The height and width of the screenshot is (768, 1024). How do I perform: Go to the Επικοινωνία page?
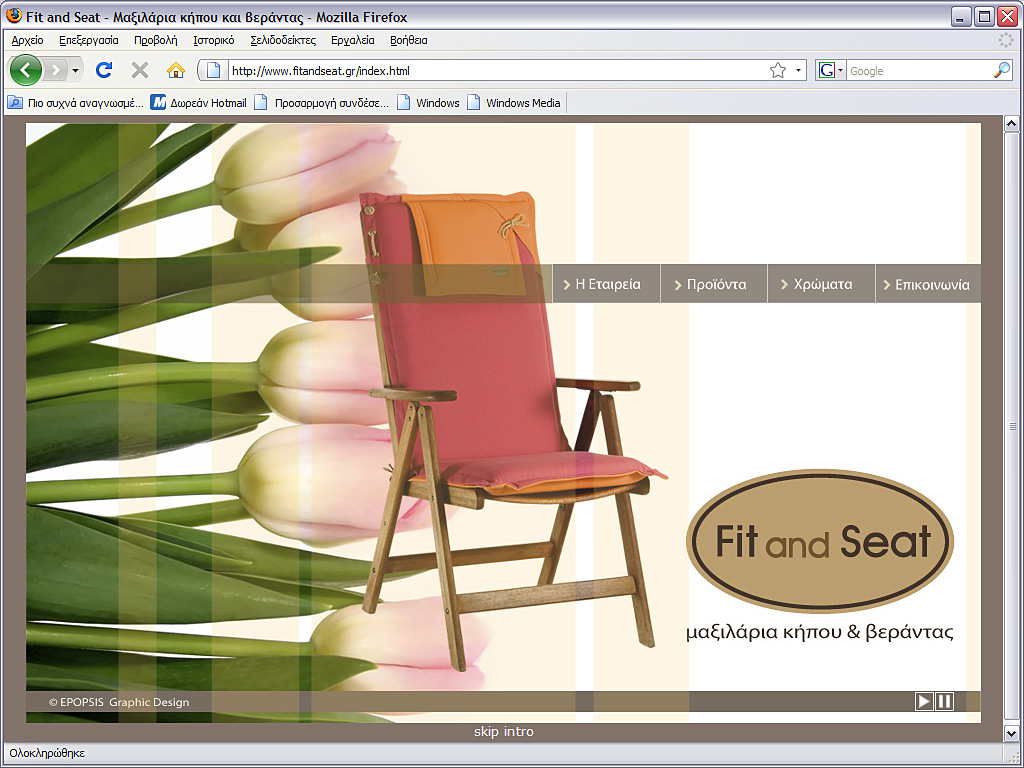pos(928,284)
